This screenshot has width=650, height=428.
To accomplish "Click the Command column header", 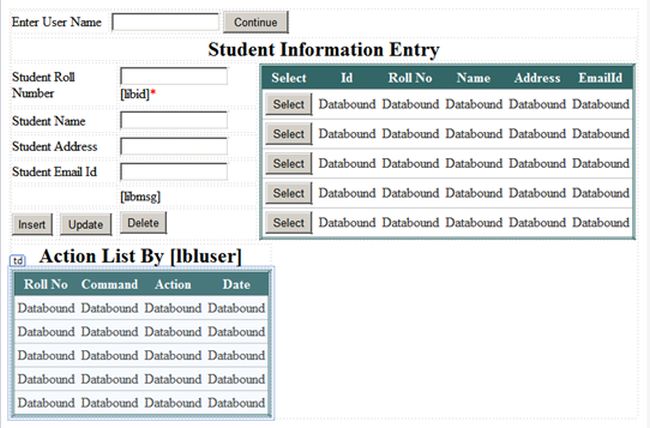I will (109, 284).
